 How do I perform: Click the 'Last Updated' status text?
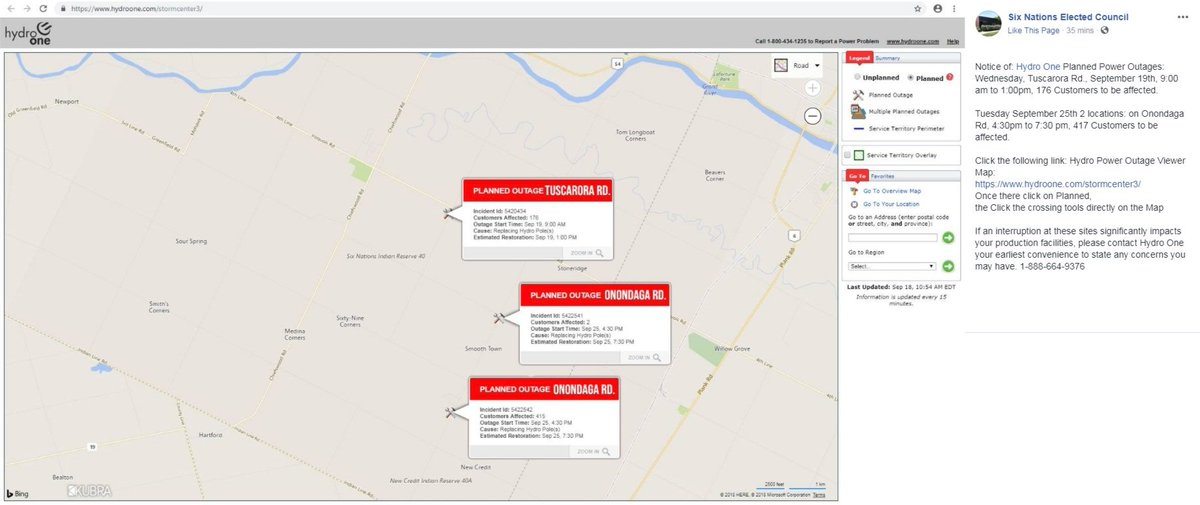pyautogui.click(x=900, y=286)
